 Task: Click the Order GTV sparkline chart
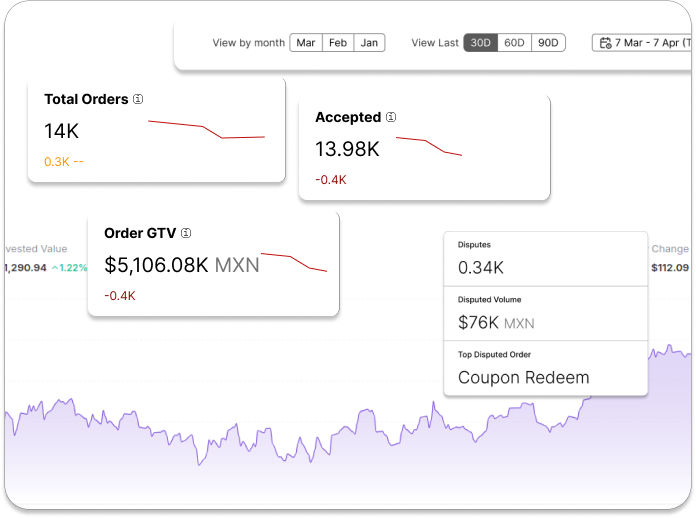(294, 262)
